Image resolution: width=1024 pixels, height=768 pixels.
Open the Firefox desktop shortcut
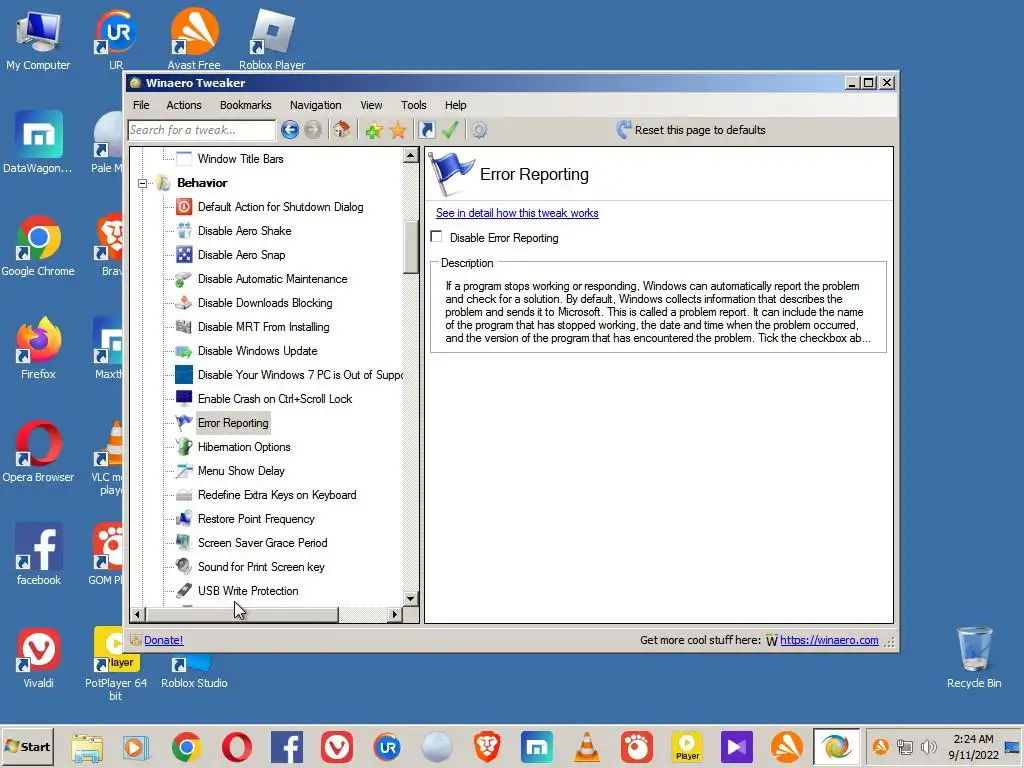click(39, 348)
